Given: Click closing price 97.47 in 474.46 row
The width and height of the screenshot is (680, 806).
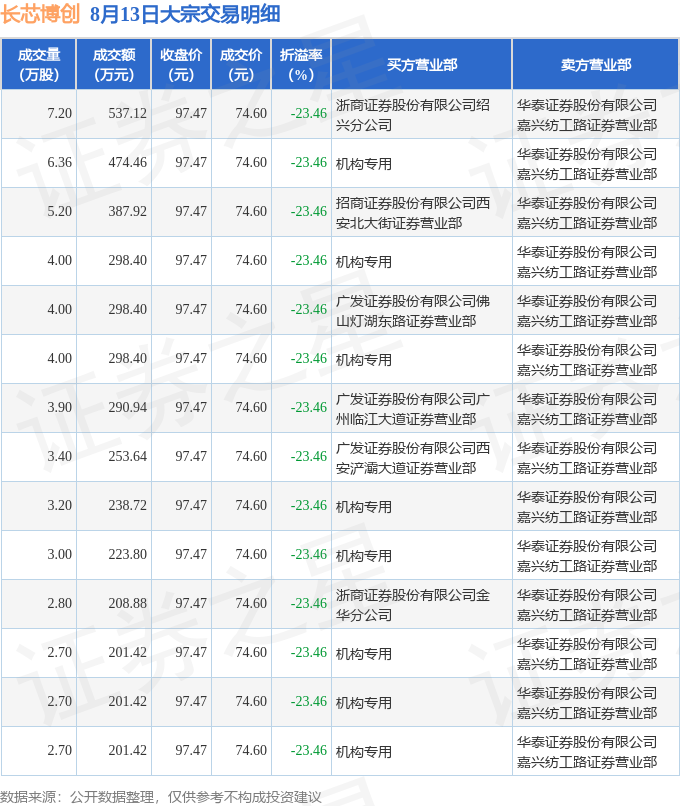Looking at the screenshot, I should pos(191,162).
